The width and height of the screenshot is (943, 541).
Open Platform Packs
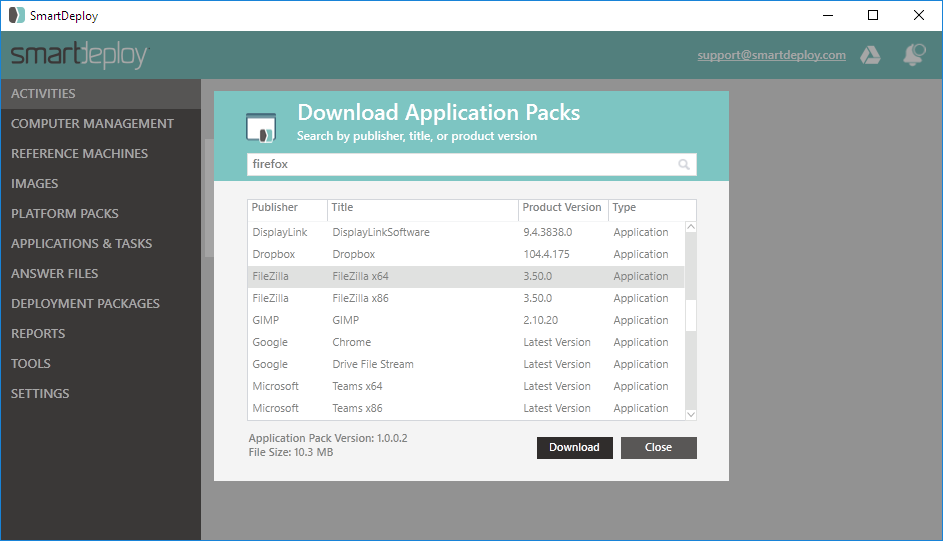pyautogui.click(x=101, y=214)
